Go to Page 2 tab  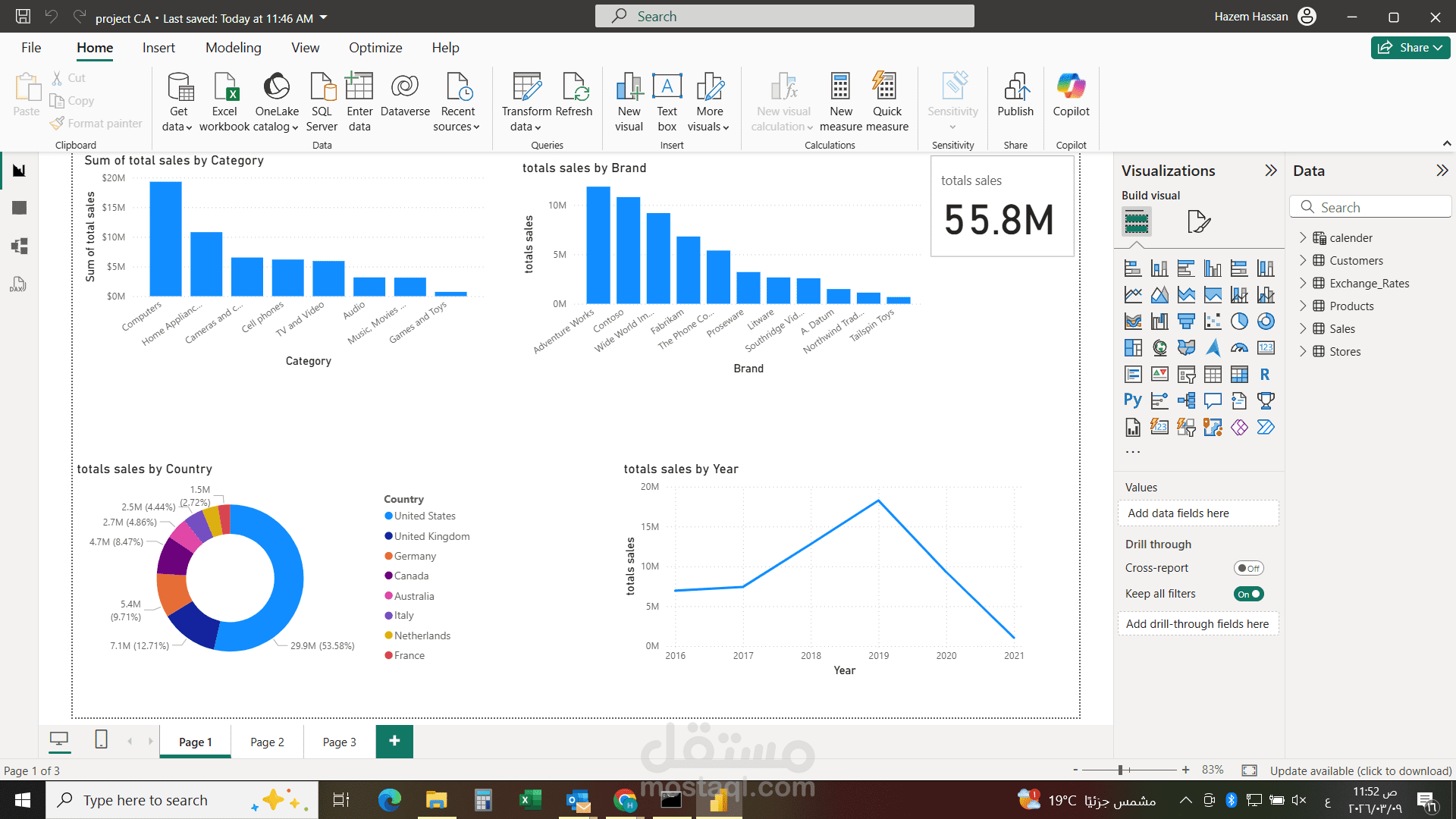tap(267, 742)
